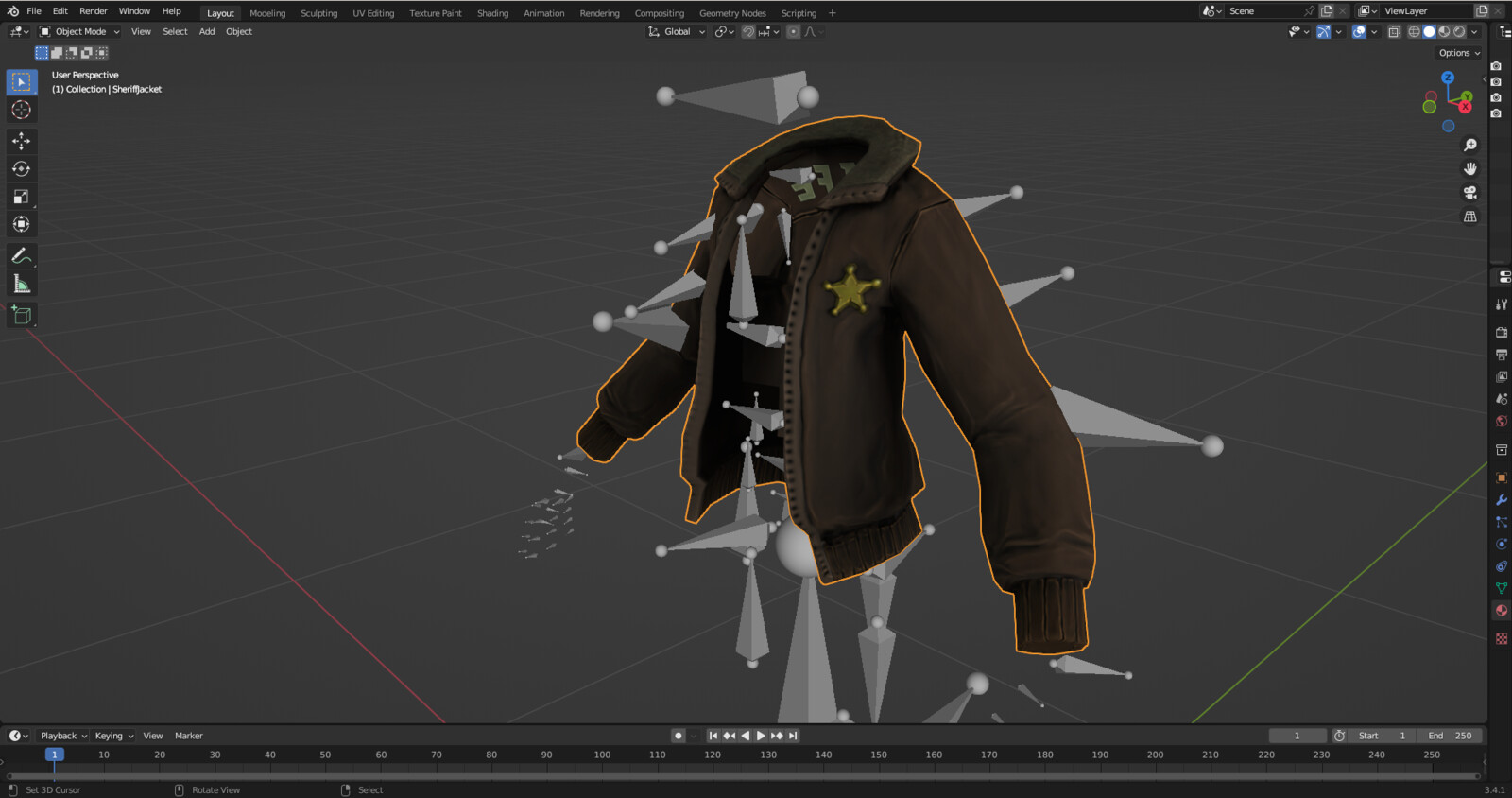Toggle auto keying record button
This screenshot has height=798, width=1512.
(678, 736)
